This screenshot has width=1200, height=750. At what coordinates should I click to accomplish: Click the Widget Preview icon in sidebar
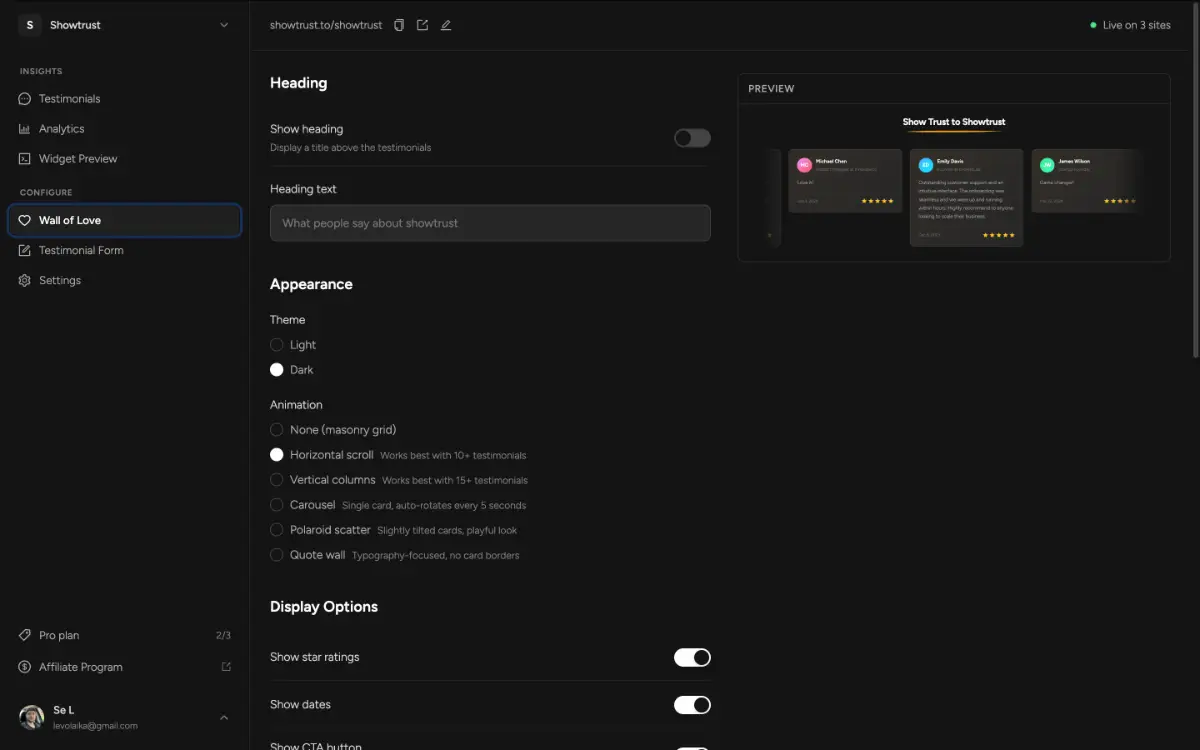click(25, 159)
